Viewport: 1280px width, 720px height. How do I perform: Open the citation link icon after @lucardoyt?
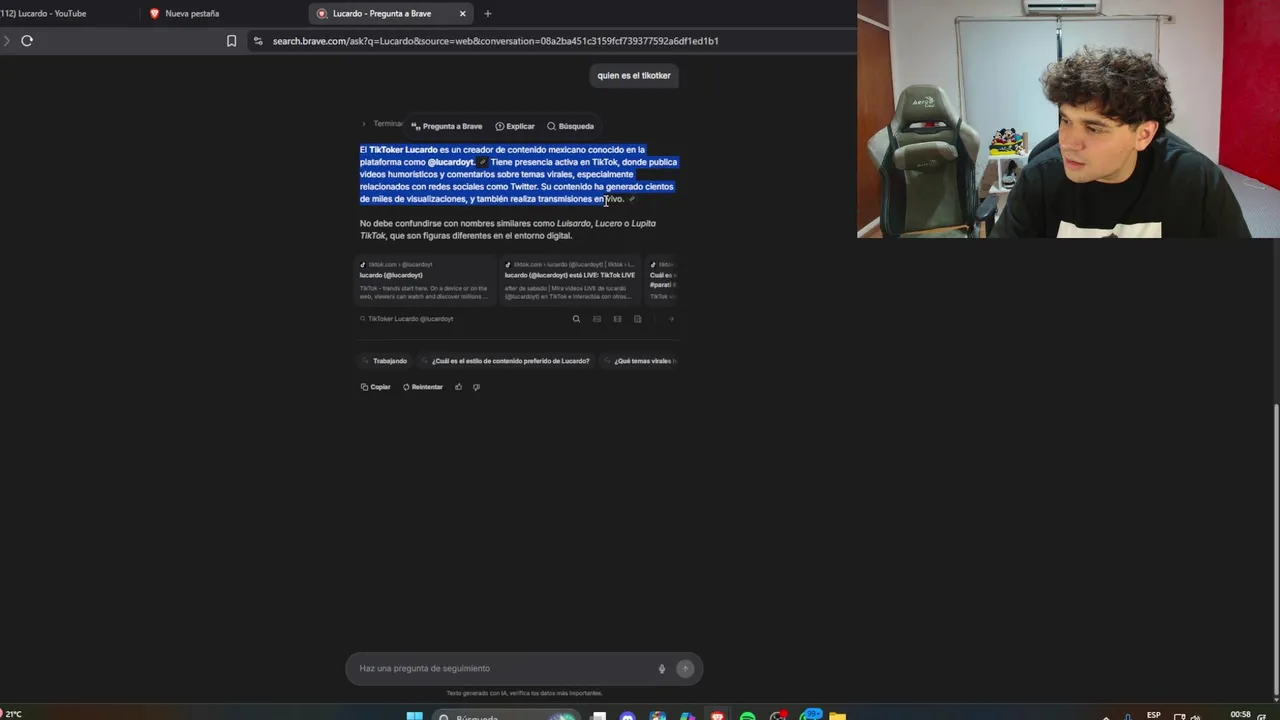pos(482,162)
